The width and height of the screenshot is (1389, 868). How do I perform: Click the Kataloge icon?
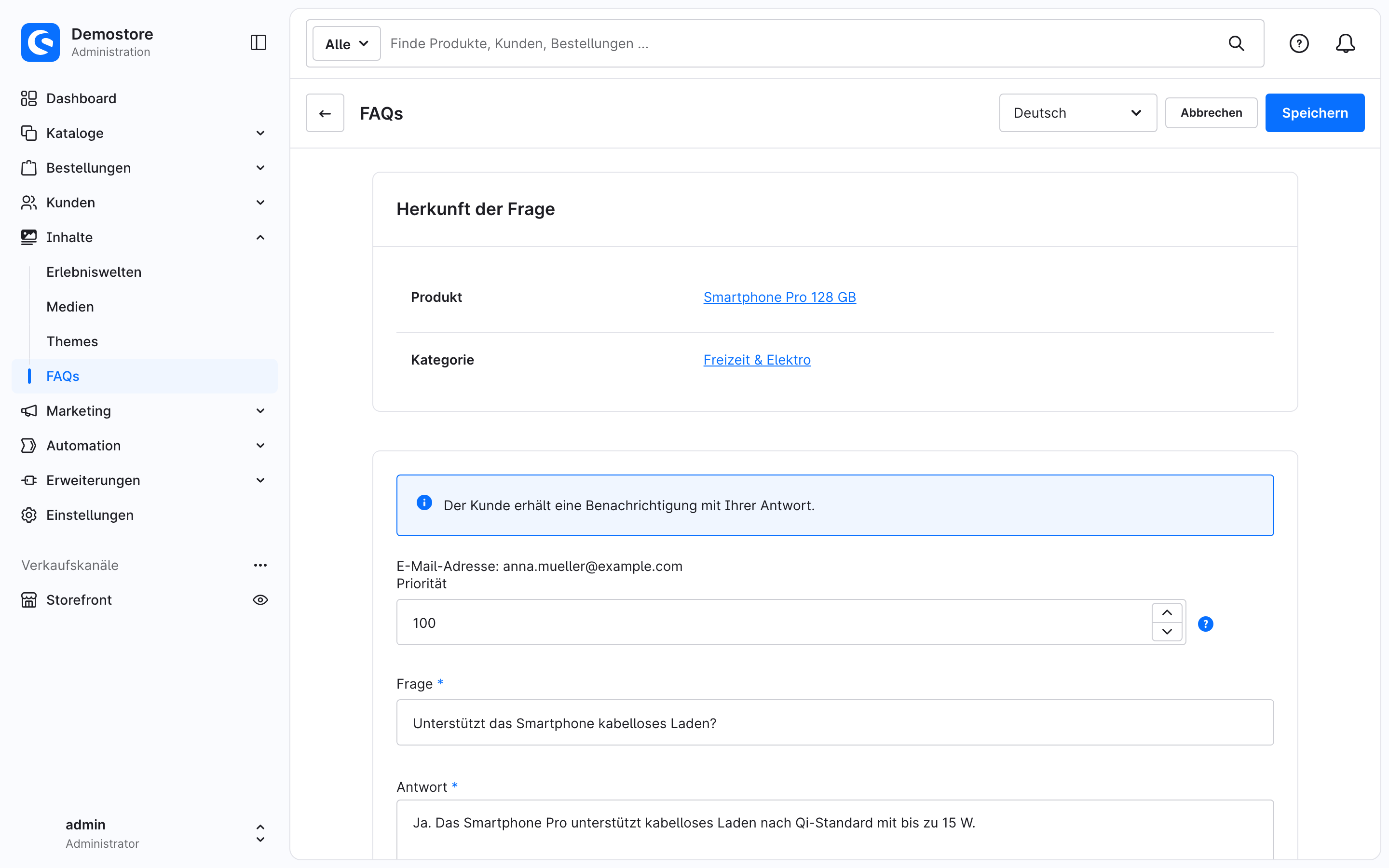click(29, 133)
